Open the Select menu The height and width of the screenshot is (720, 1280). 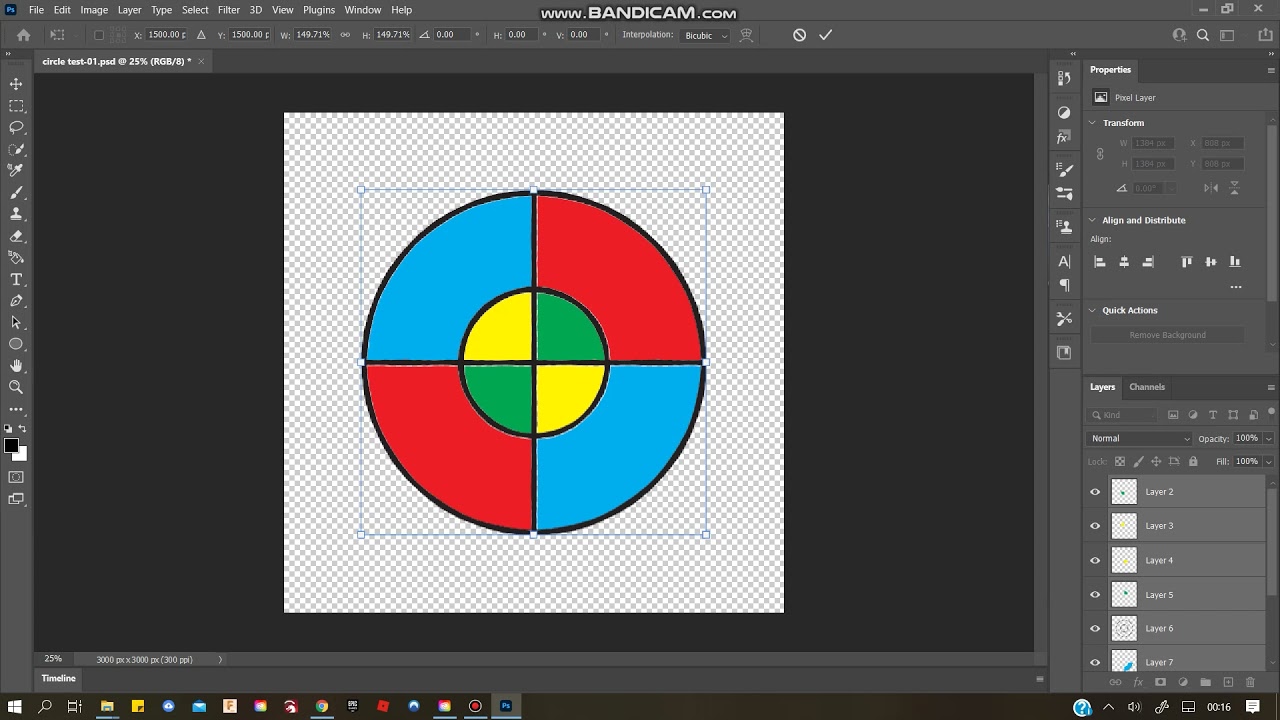(x=195, y=10)
